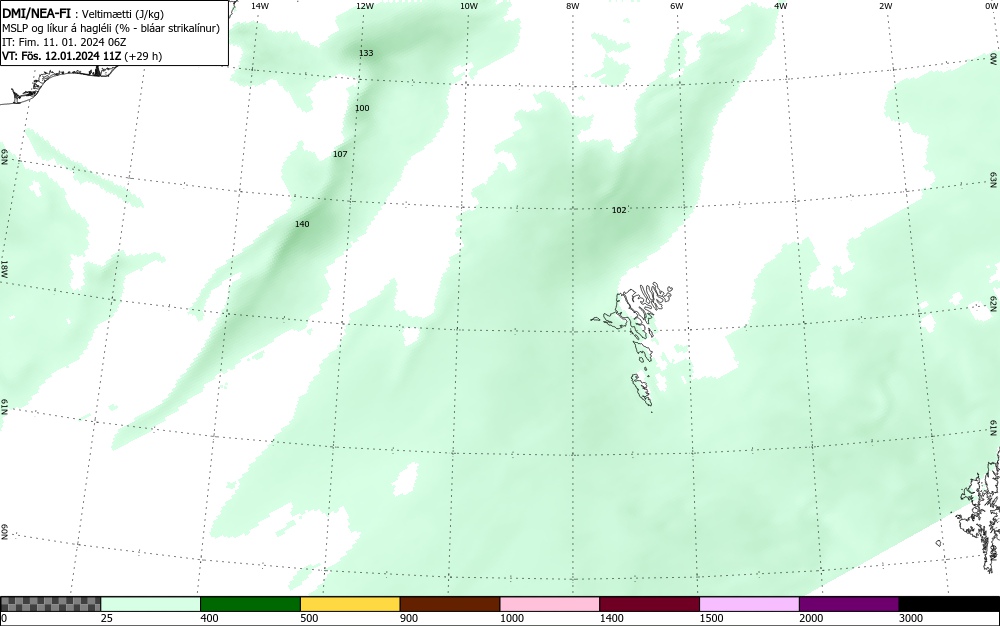This screenshot has width=1000, height=626.
Task: Click the legend number 2000
Action: [811, 618]
